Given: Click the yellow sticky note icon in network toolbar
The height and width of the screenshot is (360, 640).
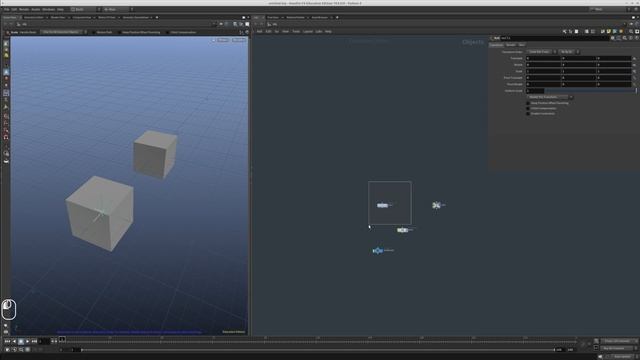Looking at the screenshot, I should click(609, 31).
